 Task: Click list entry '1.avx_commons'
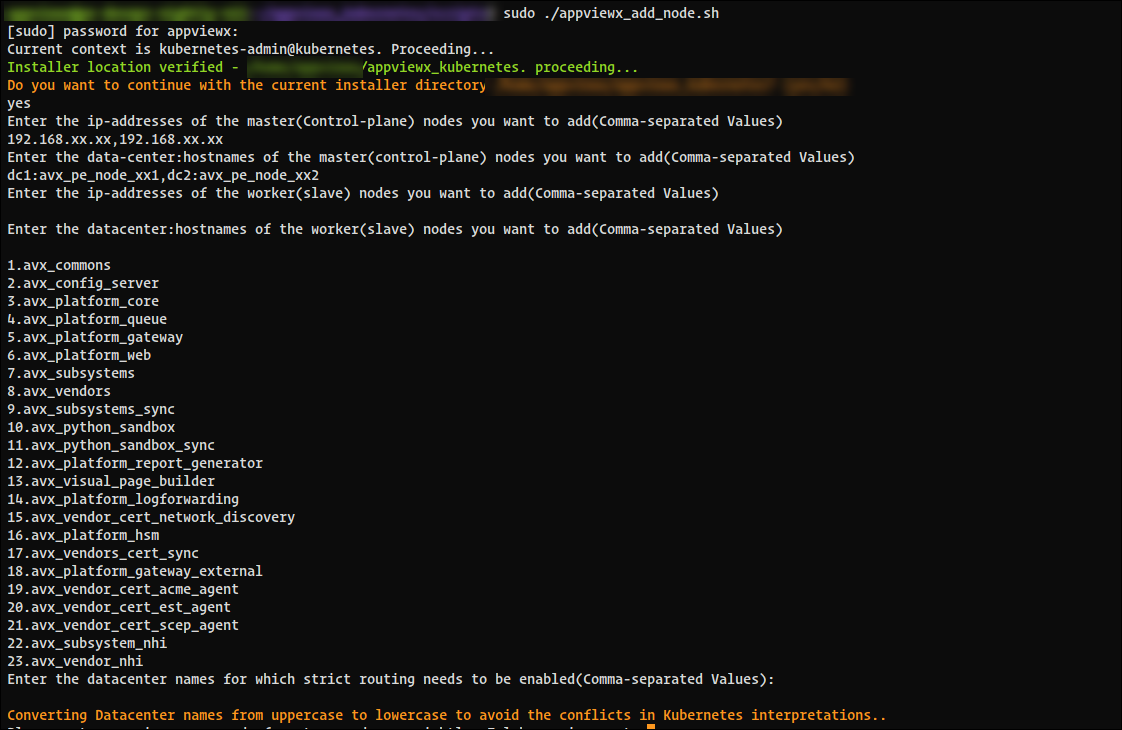tap(59, 266)
